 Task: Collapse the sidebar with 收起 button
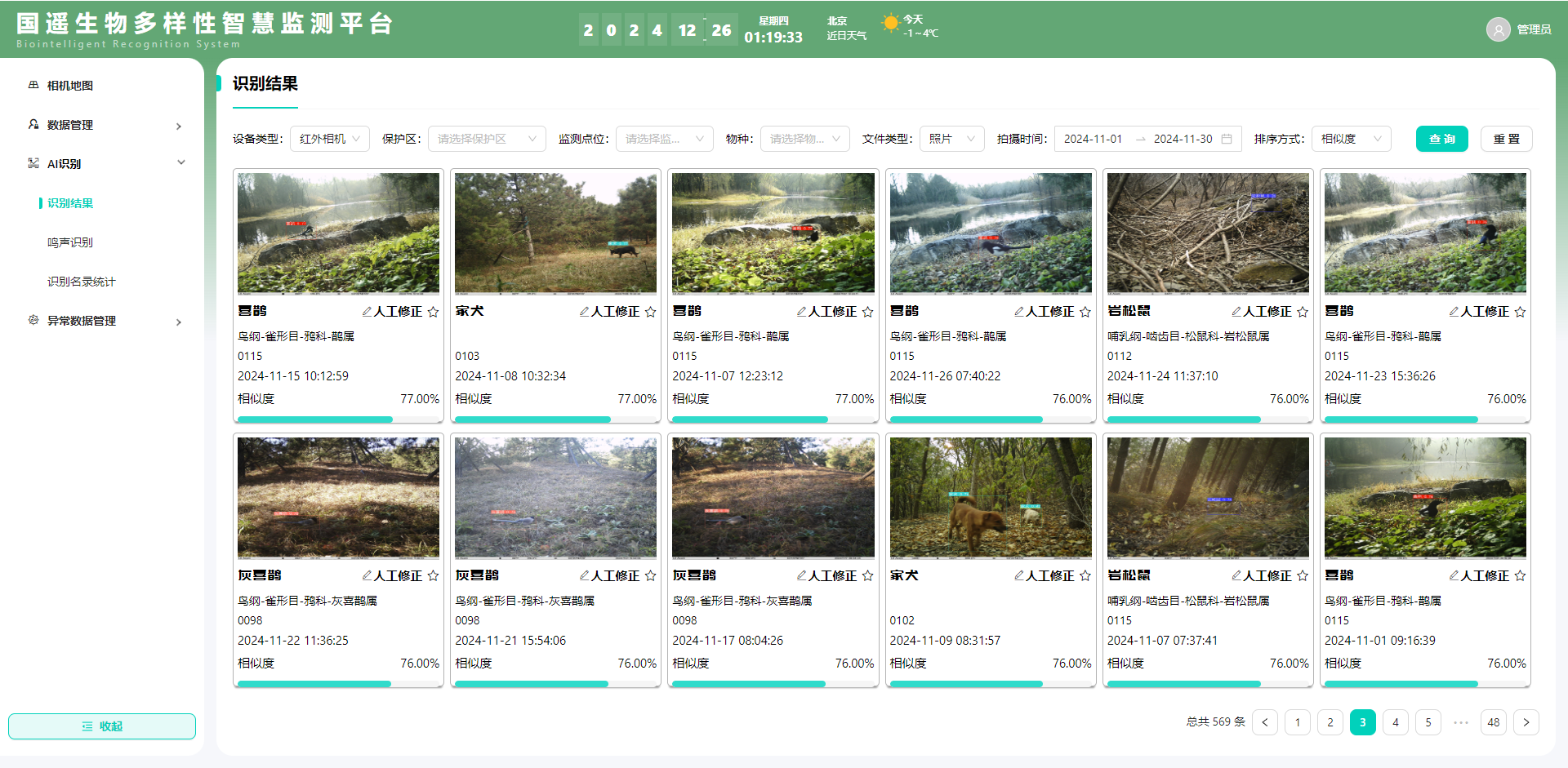(102, 726)
